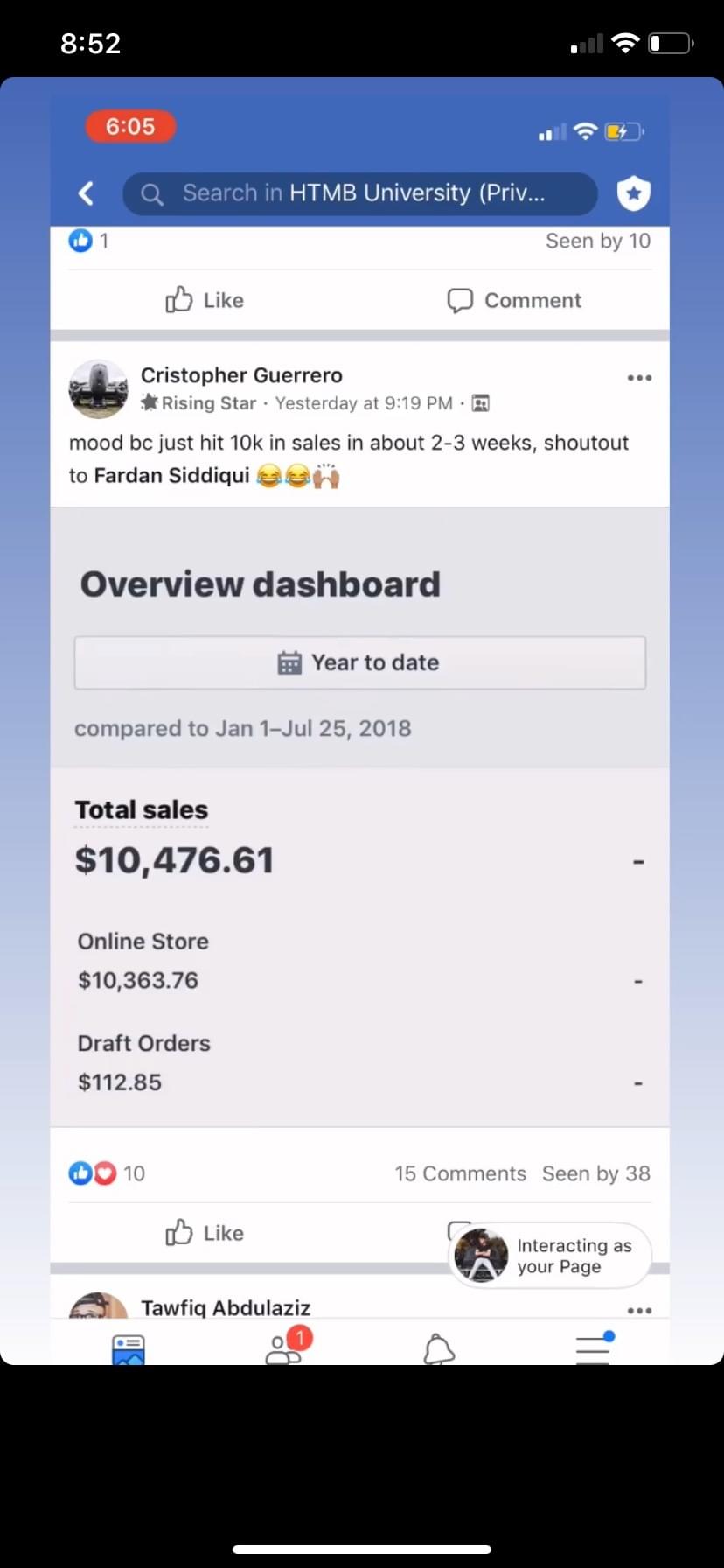Open Cristopher Guerrero's profile picture

(98, 388)
